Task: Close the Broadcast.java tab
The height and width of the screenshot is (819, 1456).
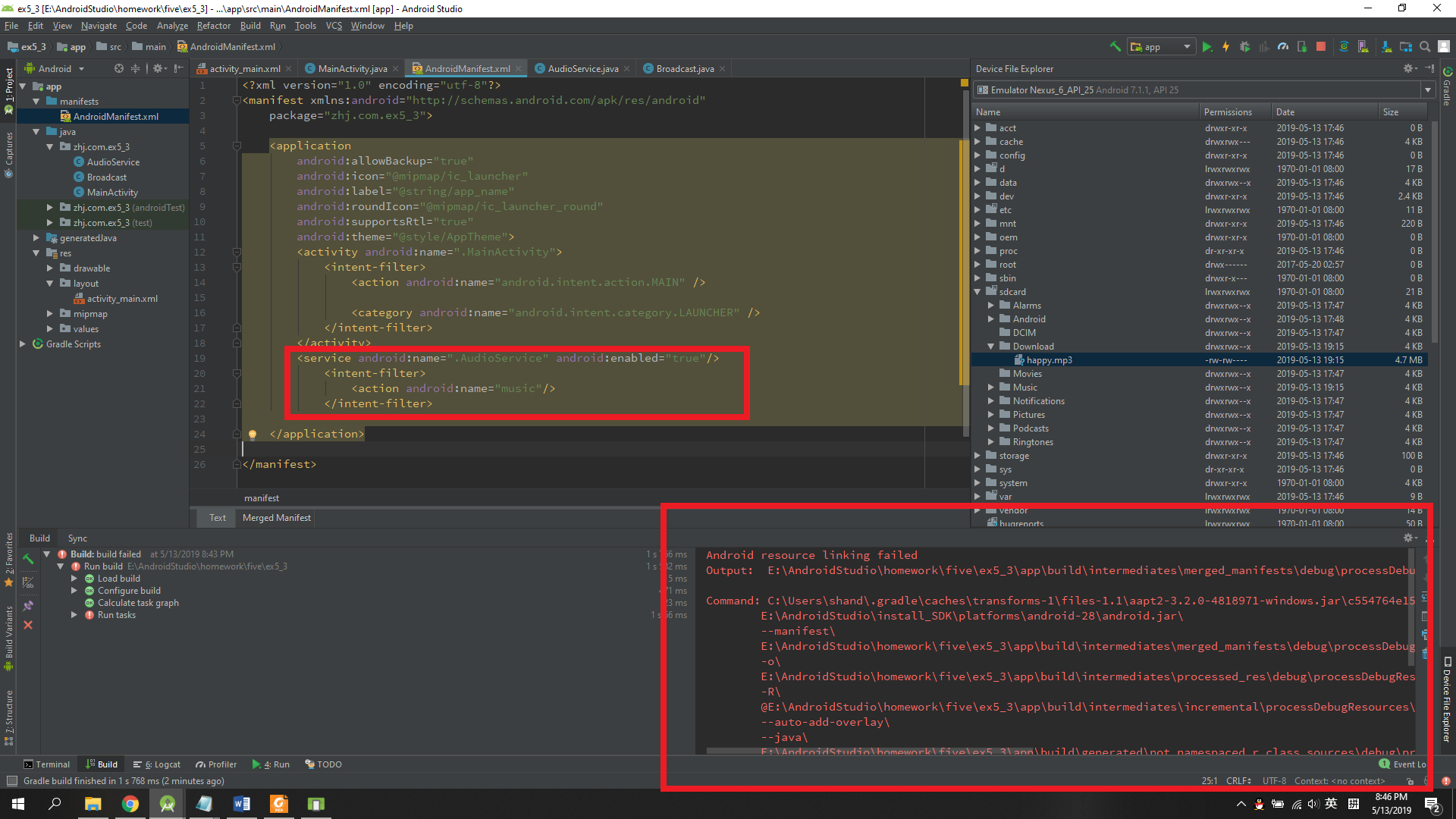Action: coord(723,69)
